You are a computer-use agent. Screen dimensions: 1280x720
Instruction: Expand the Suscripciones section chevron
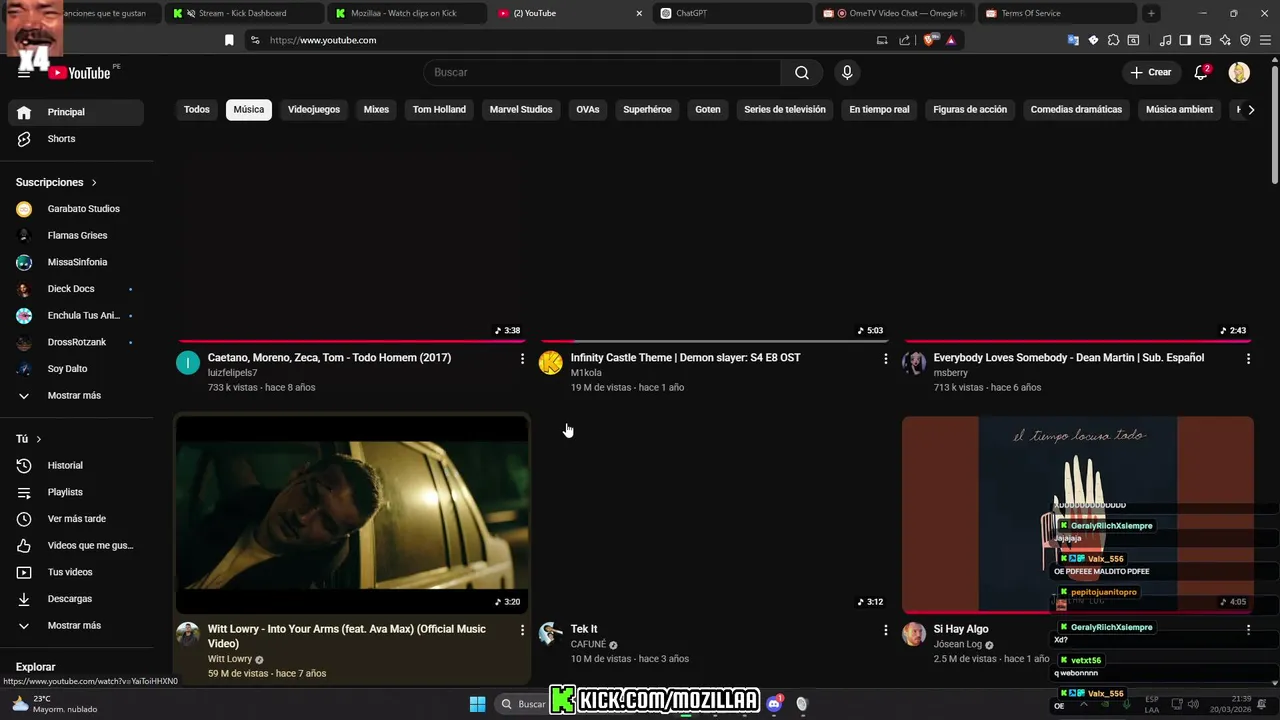[94, 183]
